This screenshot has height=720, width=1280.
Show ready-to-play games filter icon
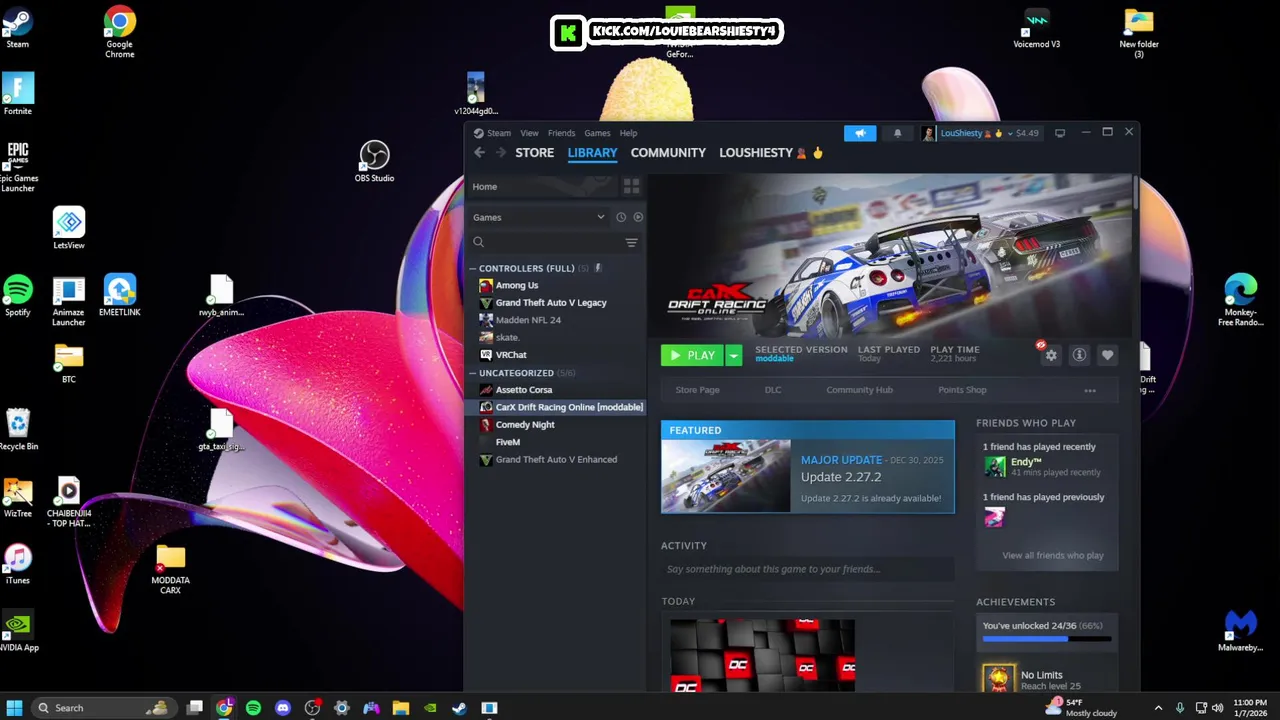(638, 217)
